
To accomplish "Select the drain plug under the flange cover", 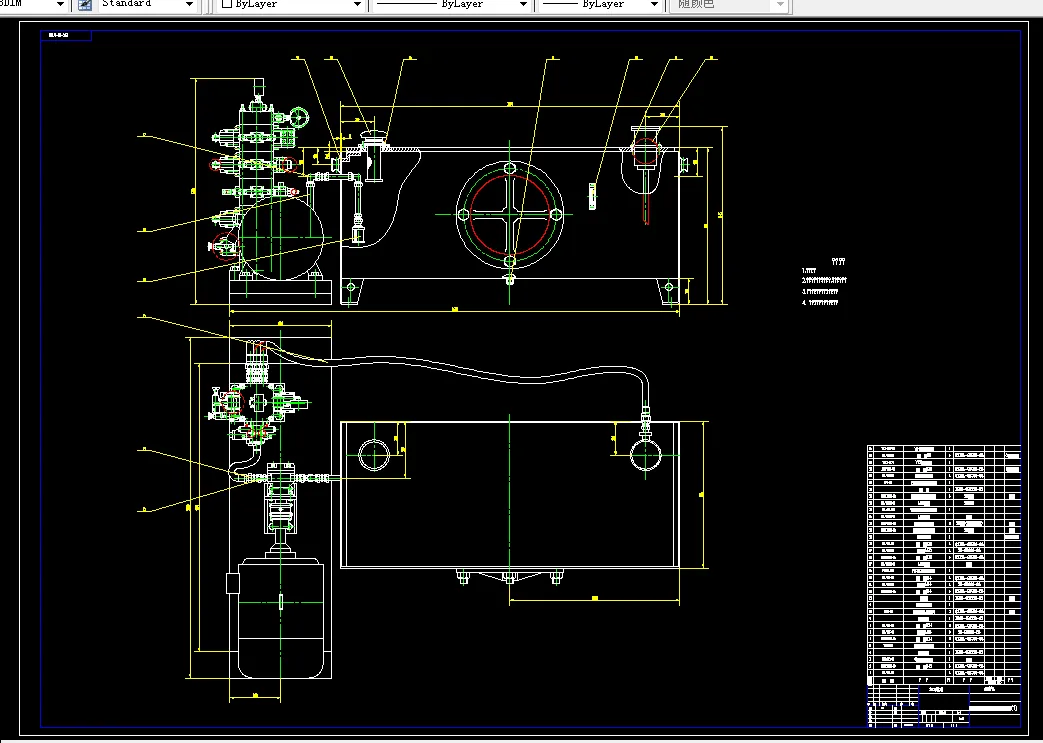I will pos(510,279).
